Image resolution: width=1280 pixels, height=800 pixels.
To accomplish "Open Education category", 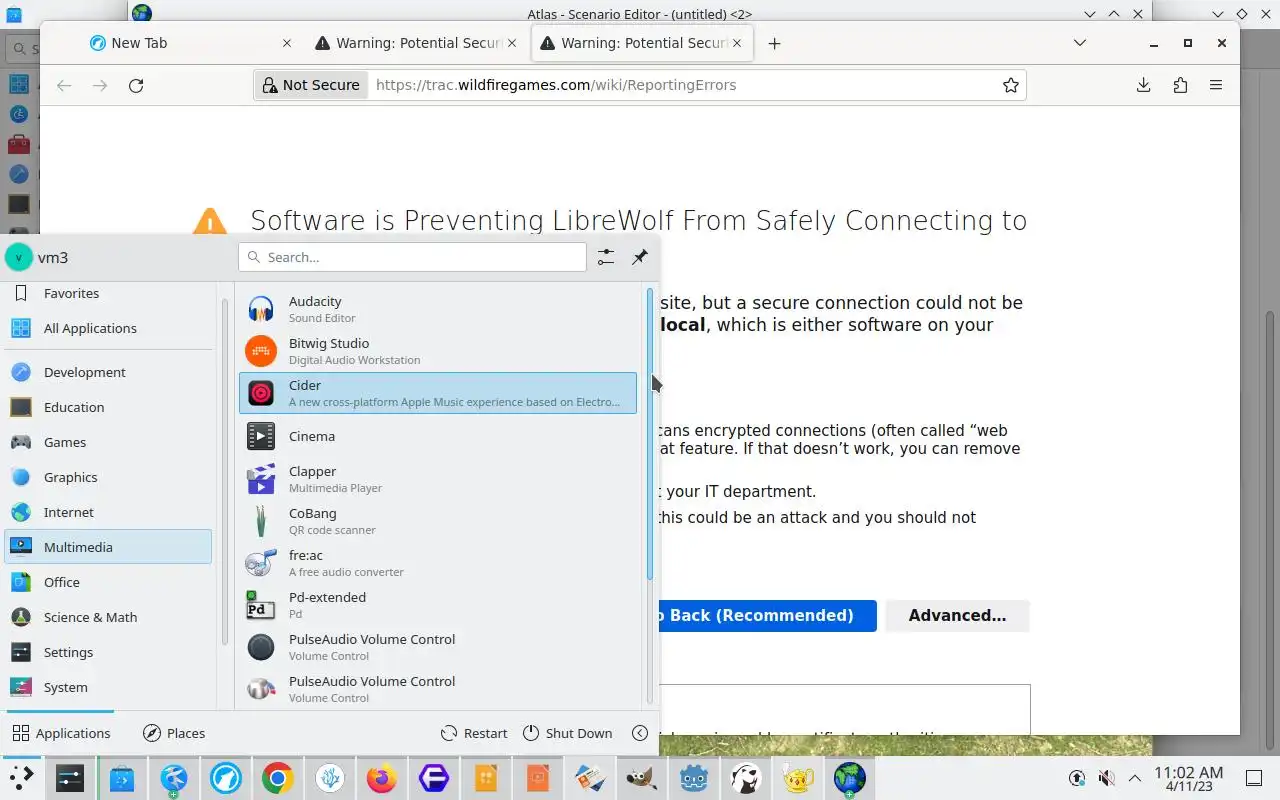I will (108, 407).
